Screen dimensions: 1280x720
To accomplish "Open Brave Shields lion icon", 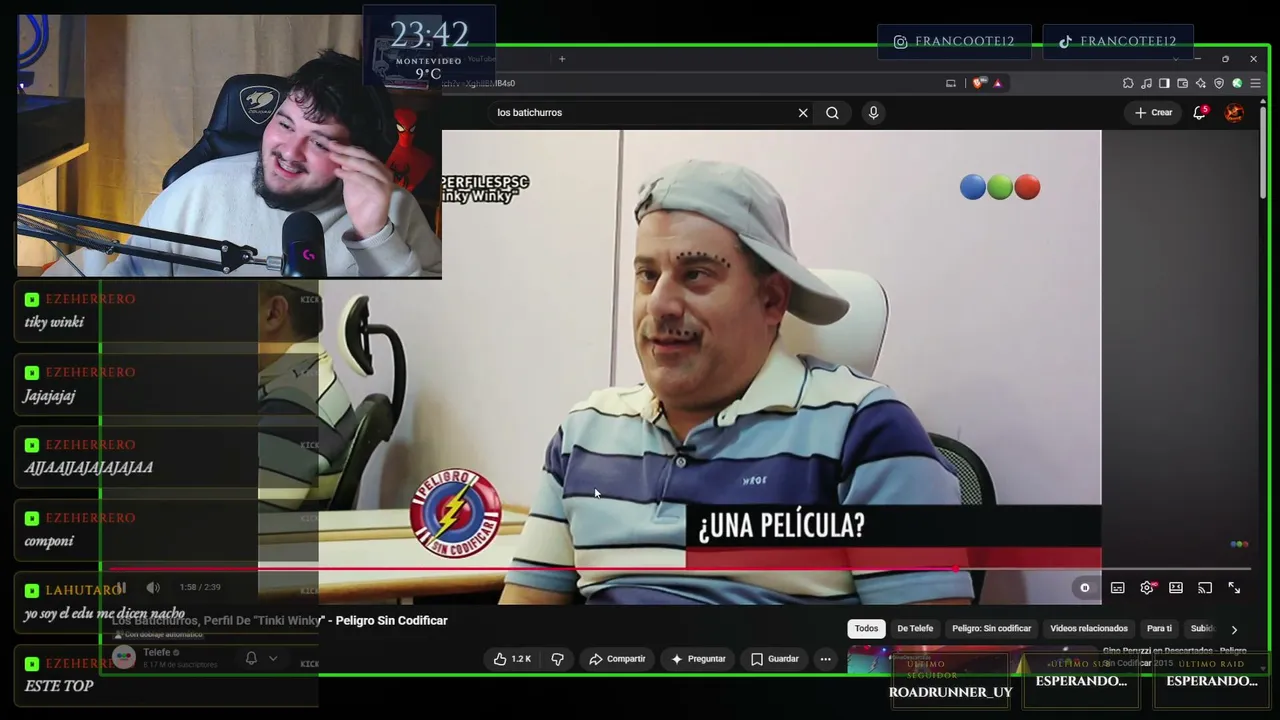I will pyautogui.click(x=977, y=83).
